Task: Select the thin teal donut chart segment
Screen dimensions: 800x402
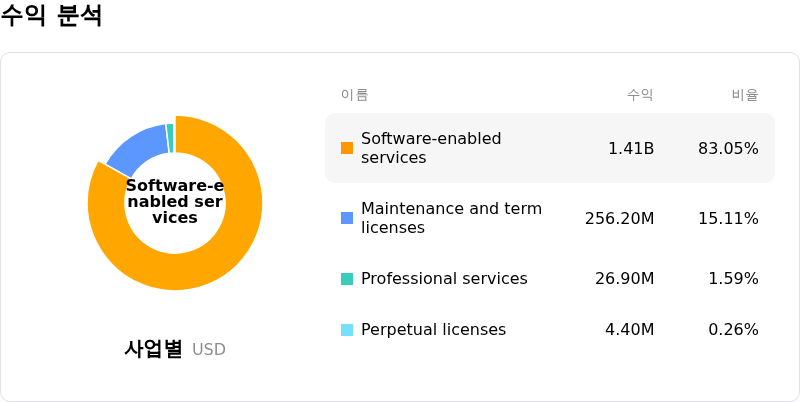Action: pyautogui.click(x=170, y=138)
